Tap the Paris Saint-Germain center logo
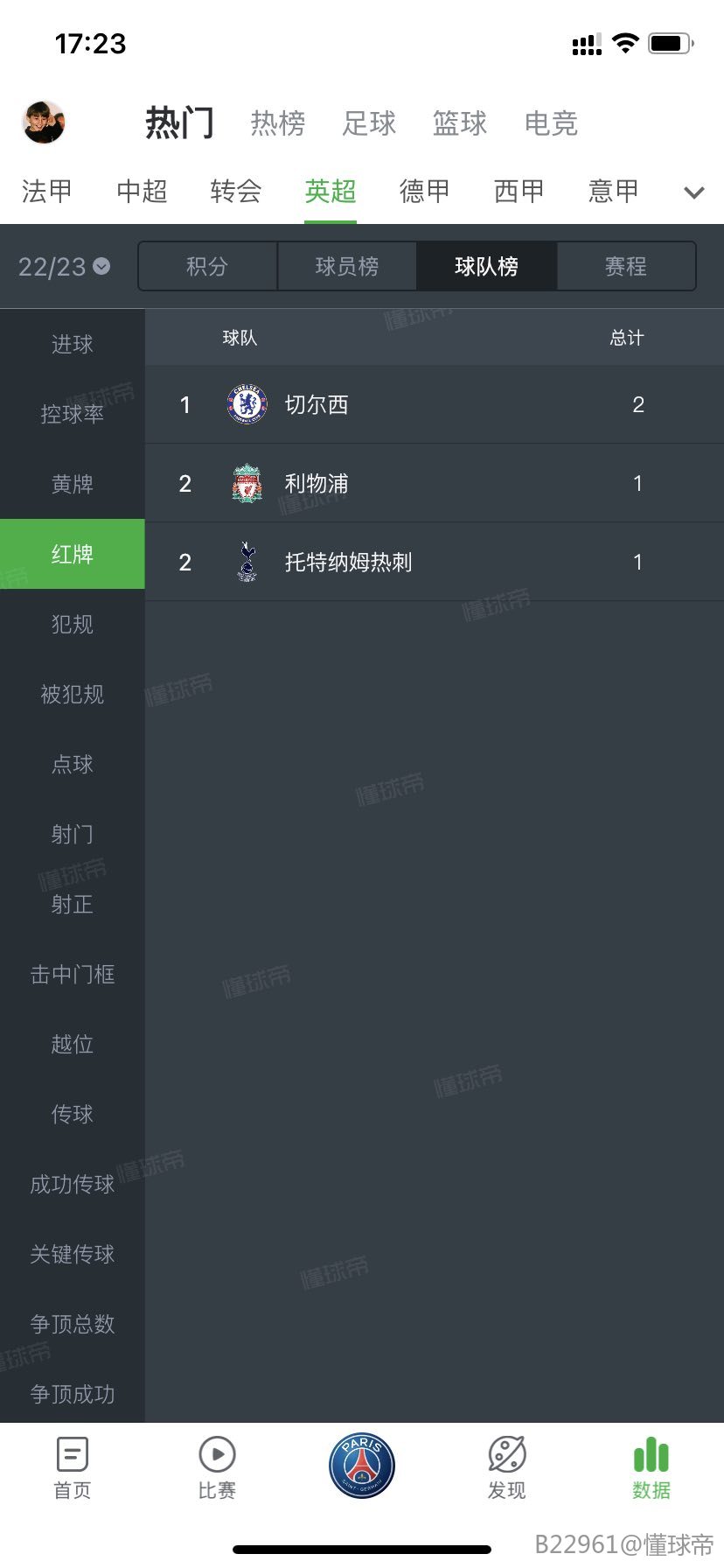 pyautogui.click(x=362, y=1466)
